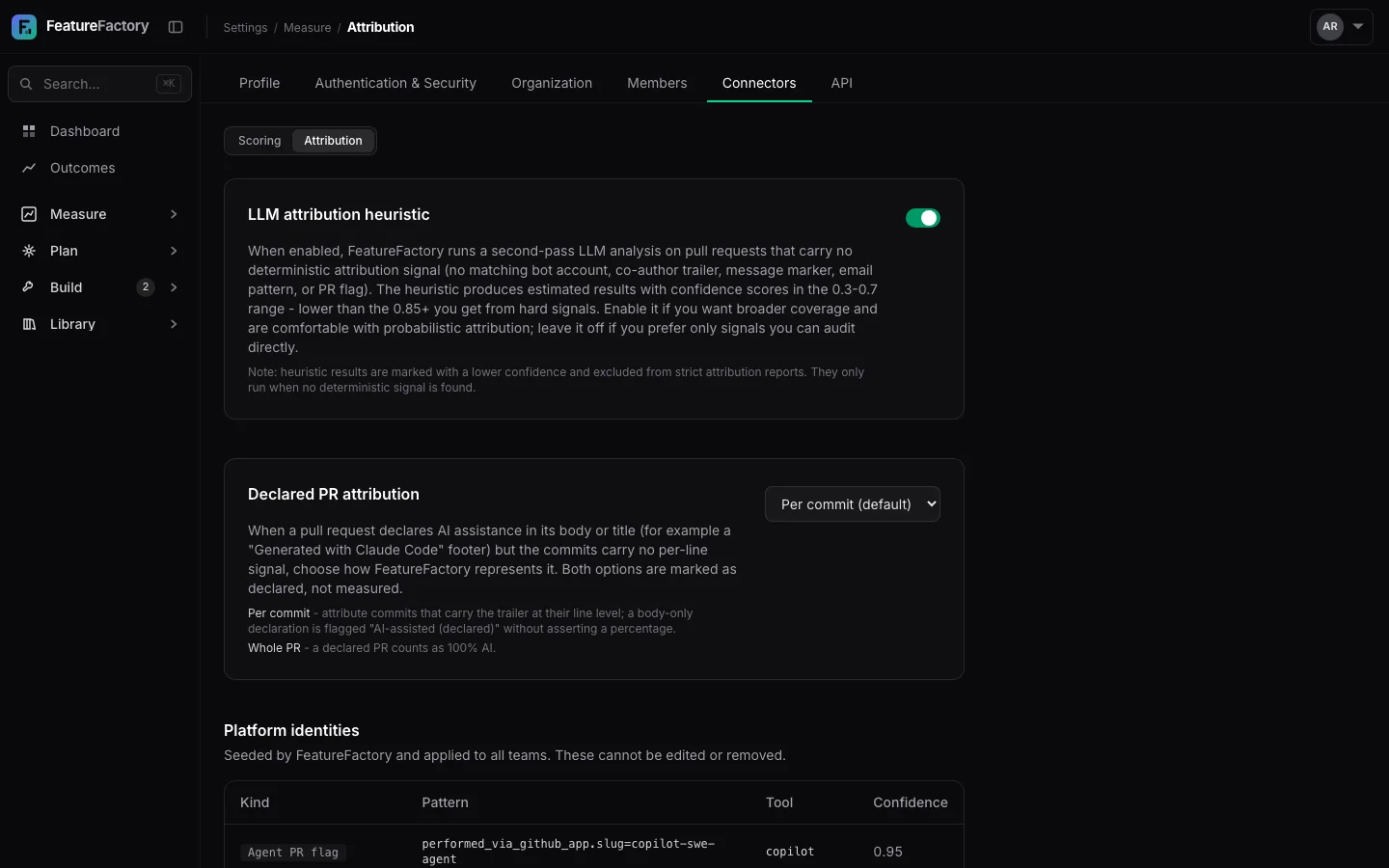Click the copilot tool cell
The image size is (1389, 868).
[790, 852]
